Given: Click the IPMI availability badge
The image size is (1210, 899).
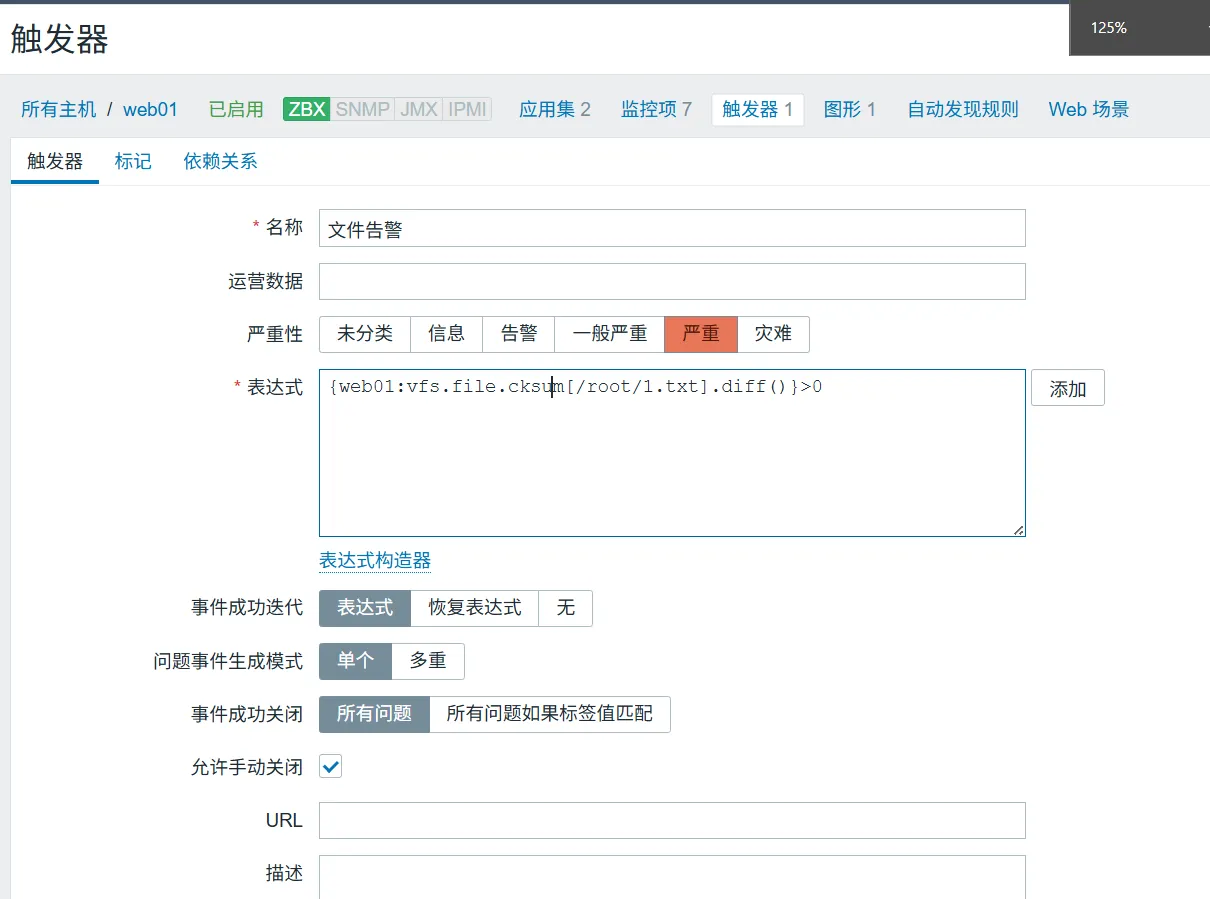Looking at the screenshot, I should click(x=467, y=109).
